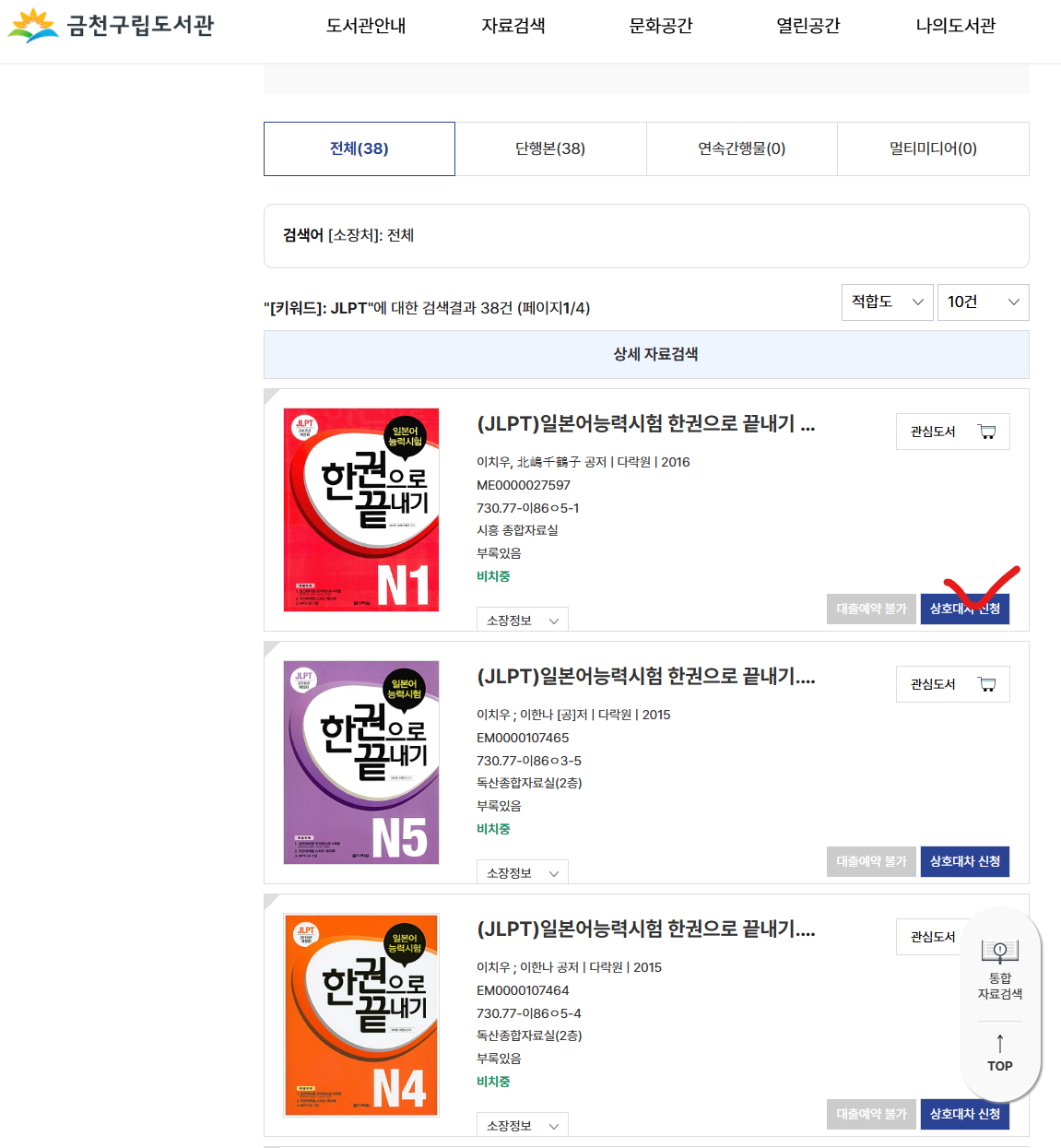Viewport: 1061px width, 1148px height.
Task: Click the 시흥 종합자료실 location text
Action: point(517,530)
